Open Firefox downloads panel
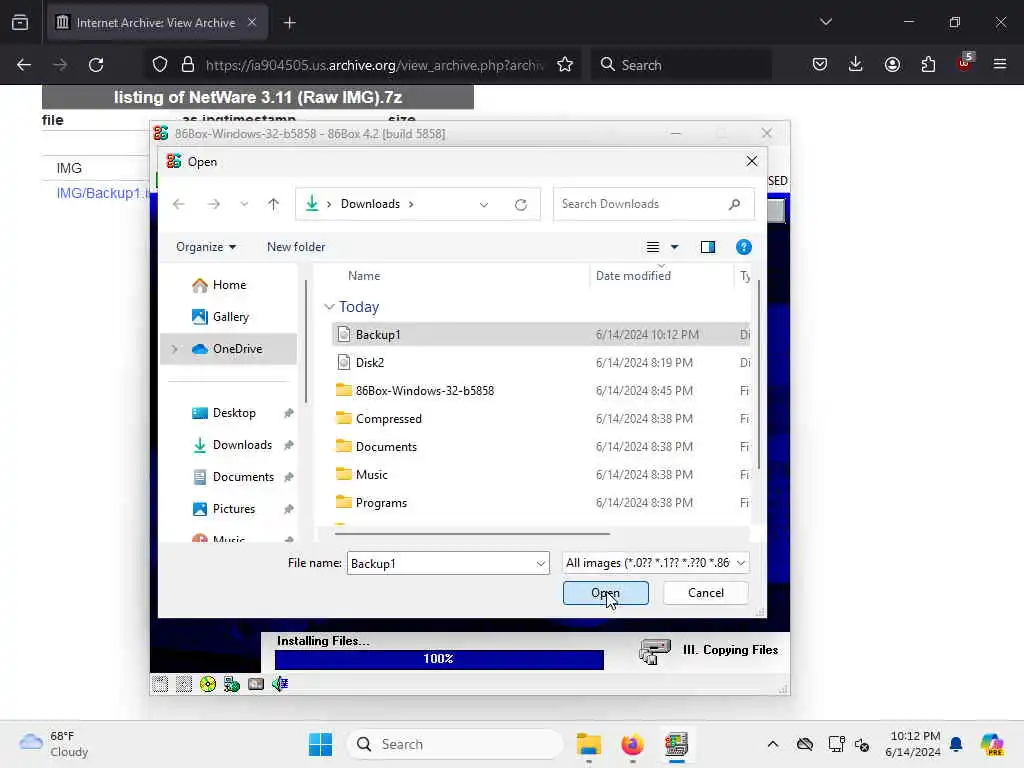This screenshot has width=1024, height=768. pyautogui.click(x=856, y=64)
